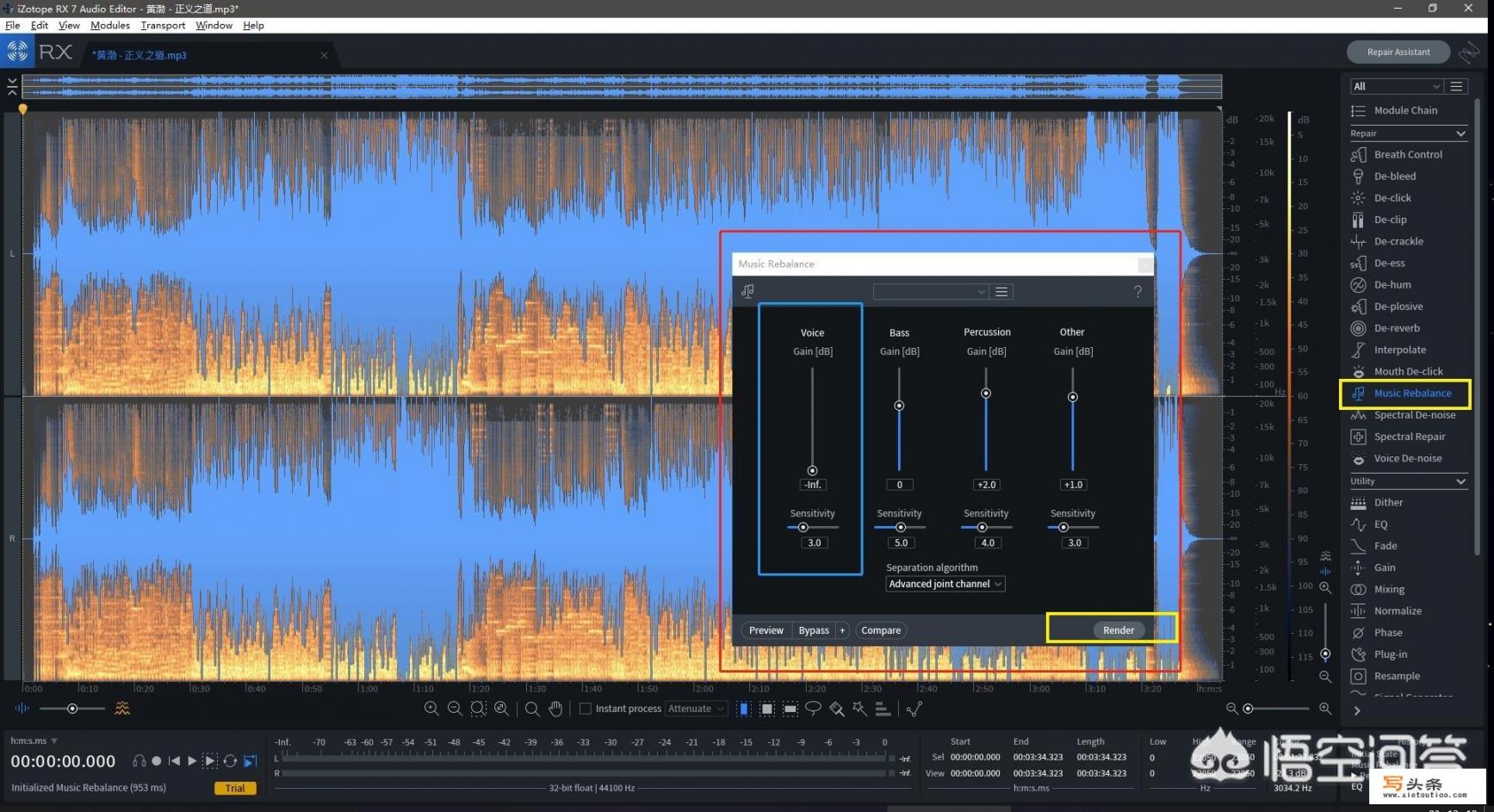This screenshot has width=1494, height=812.
Task: Open the De-crackle module
Action: (1398, 241)
